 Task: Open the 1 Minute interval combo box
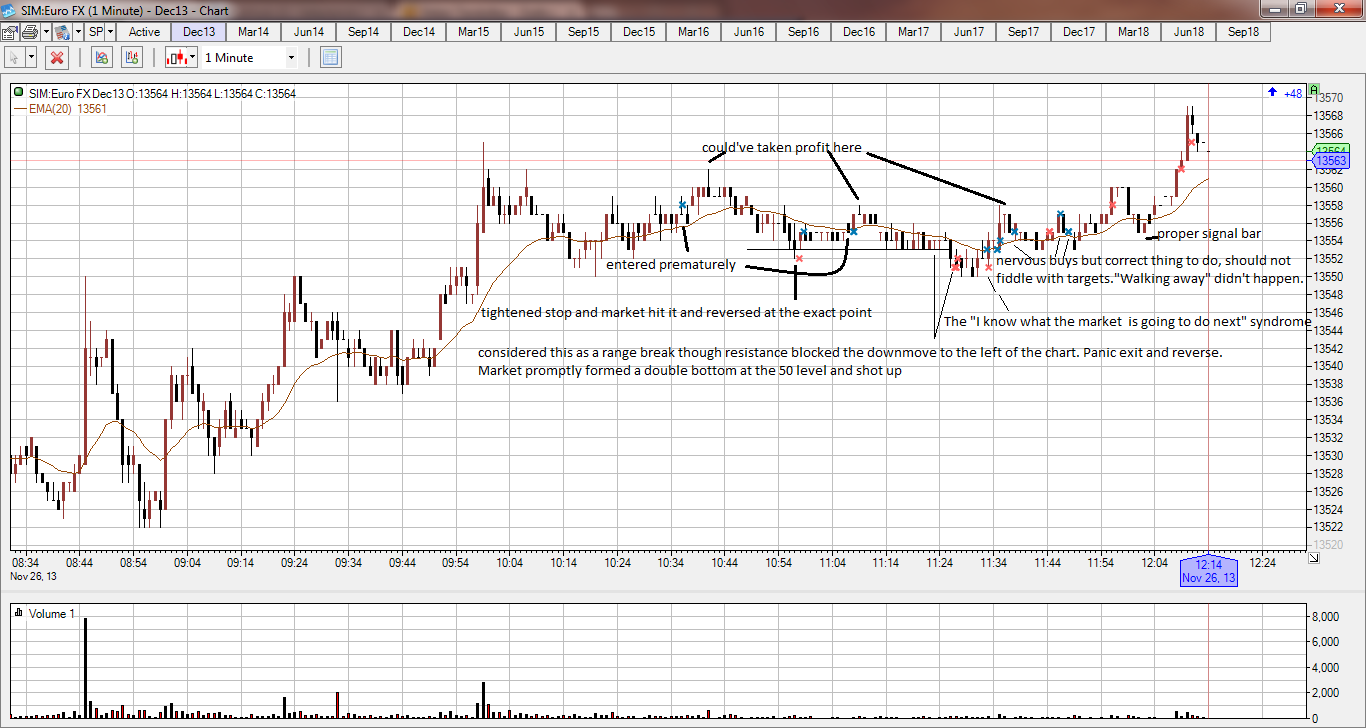[x=250, y=57]
